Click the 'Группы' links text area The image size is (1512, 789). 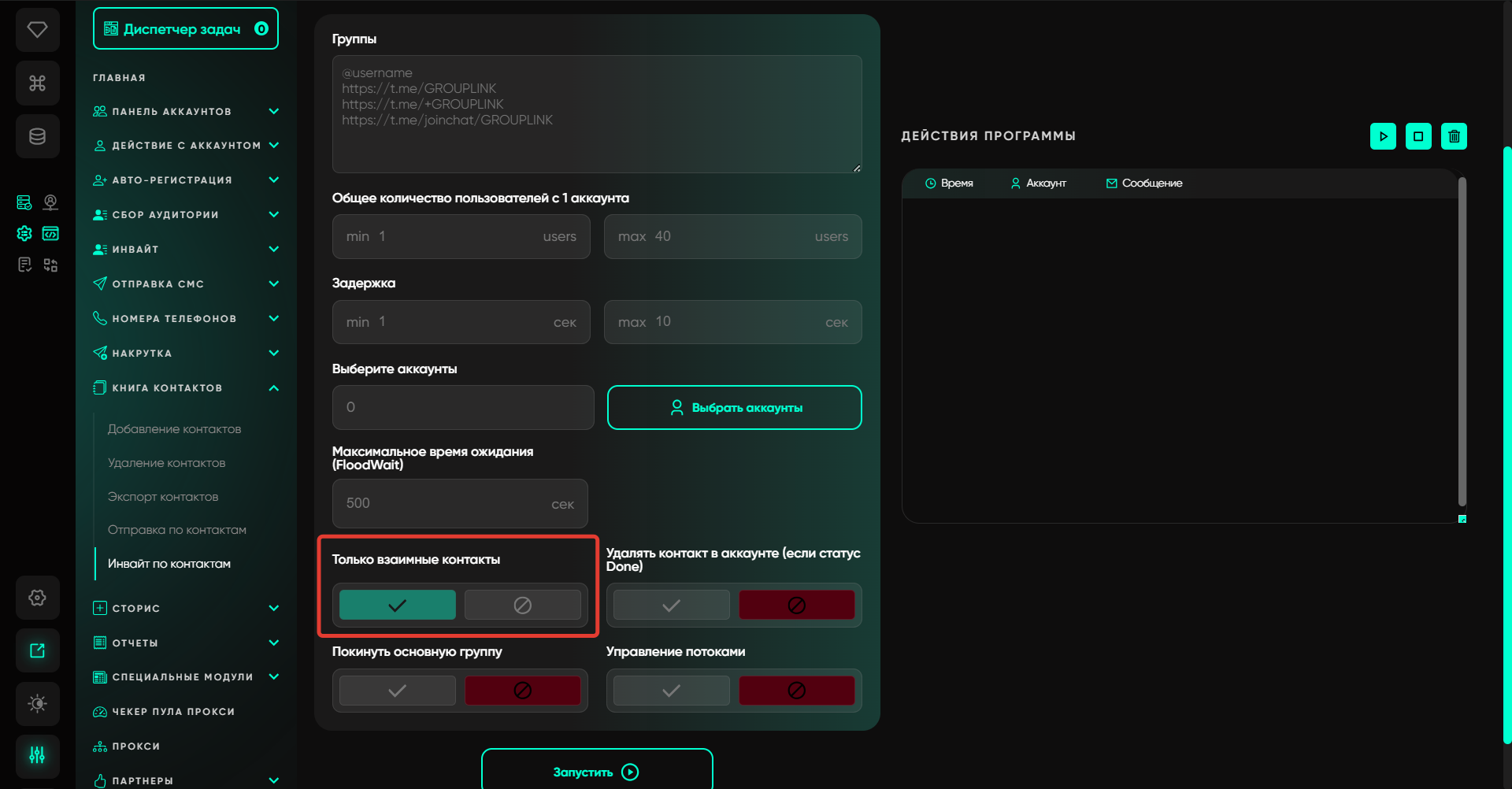(596, 114)
